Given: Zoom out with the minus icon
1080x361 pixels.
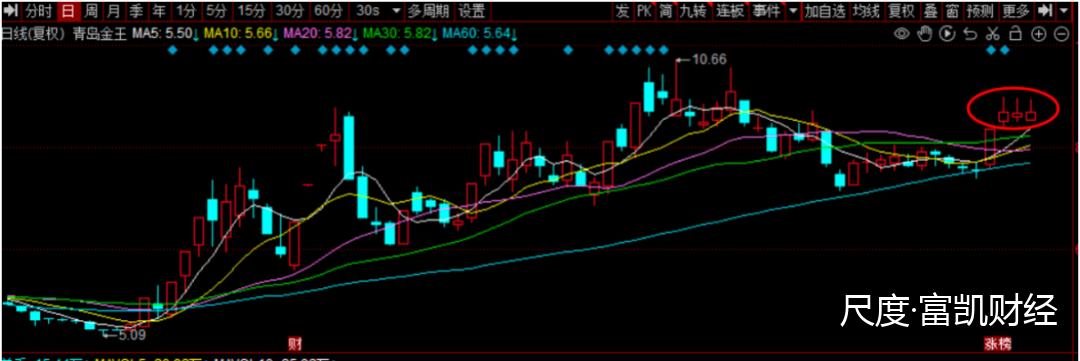Looking at the screenshot, I should point(1061,33).
